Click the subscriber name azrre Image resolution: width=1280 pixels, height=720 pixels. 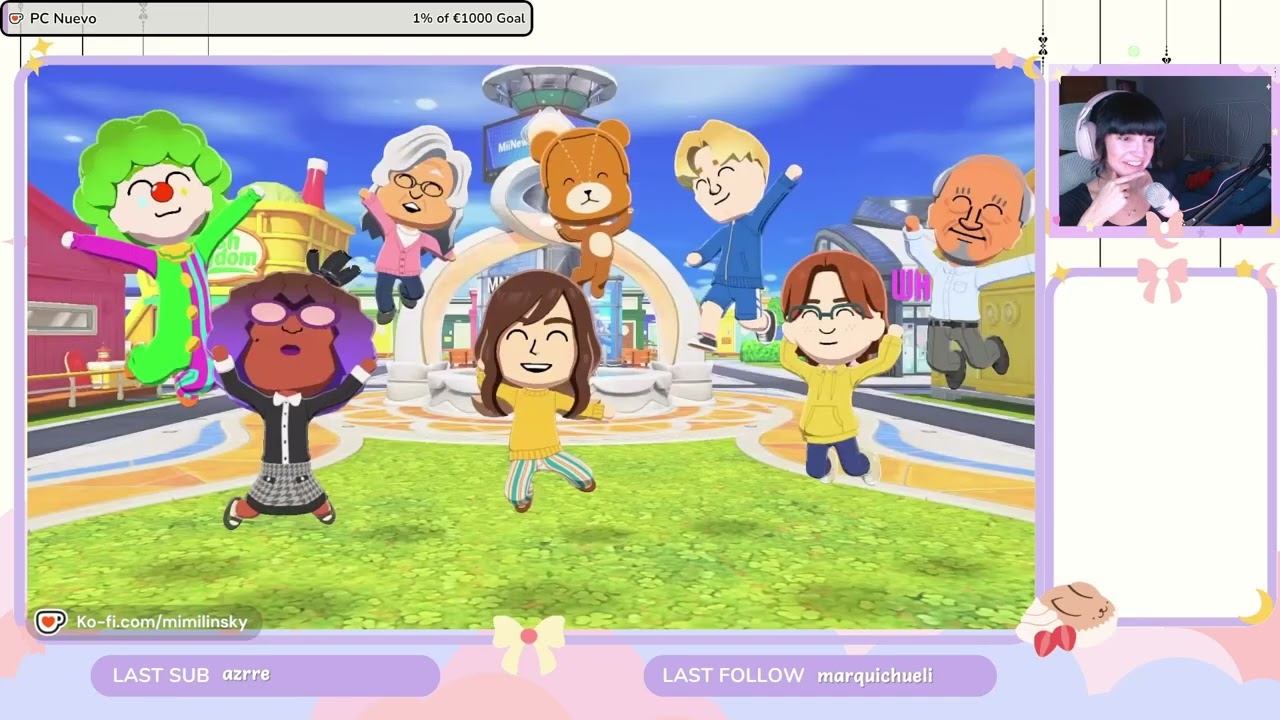pos(246,675)
